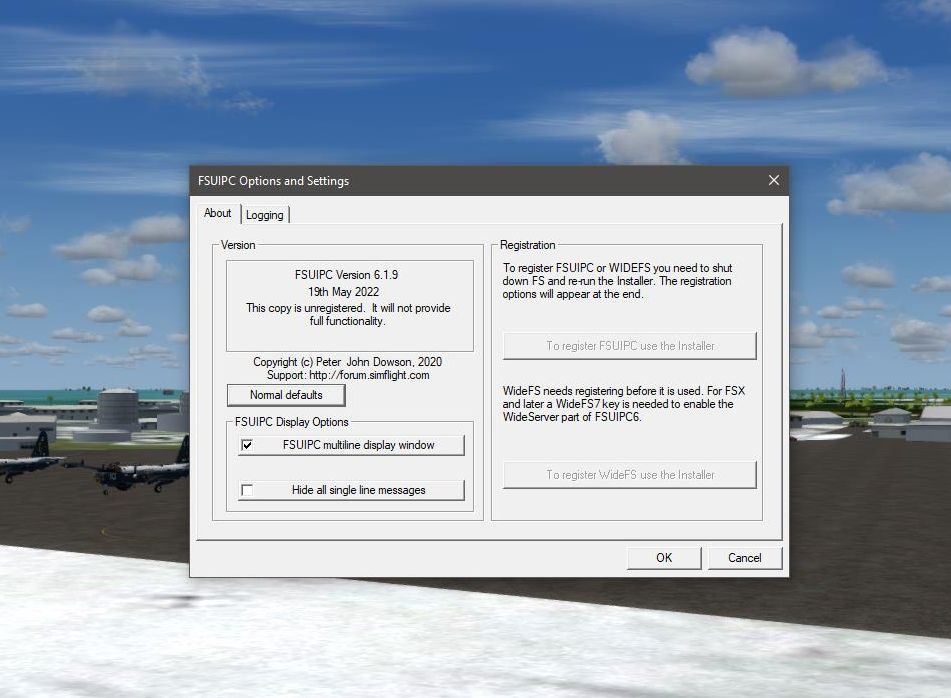Click the shut down FS registration instructions
This screenshot has height=698, width=951.
pos(617,281)
